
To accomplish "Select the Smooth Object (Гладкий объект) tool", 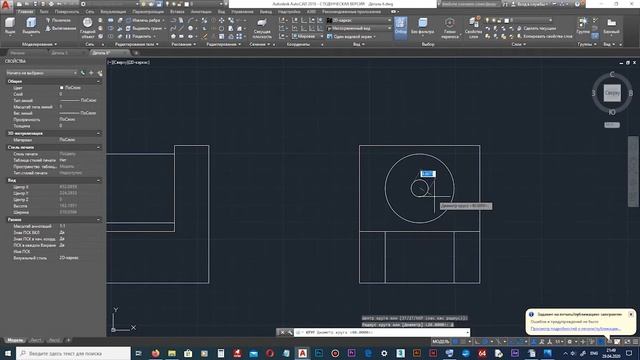I will pyautogui.click(x=87, y=29).
